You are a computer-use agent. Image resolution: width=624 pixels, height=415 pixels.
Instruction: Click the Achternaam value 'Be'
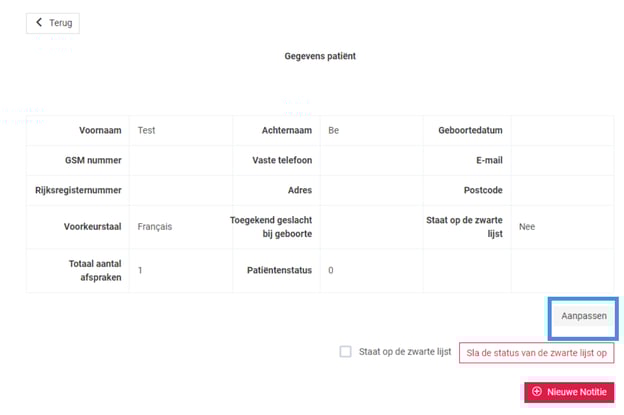(x=333, y=130)
